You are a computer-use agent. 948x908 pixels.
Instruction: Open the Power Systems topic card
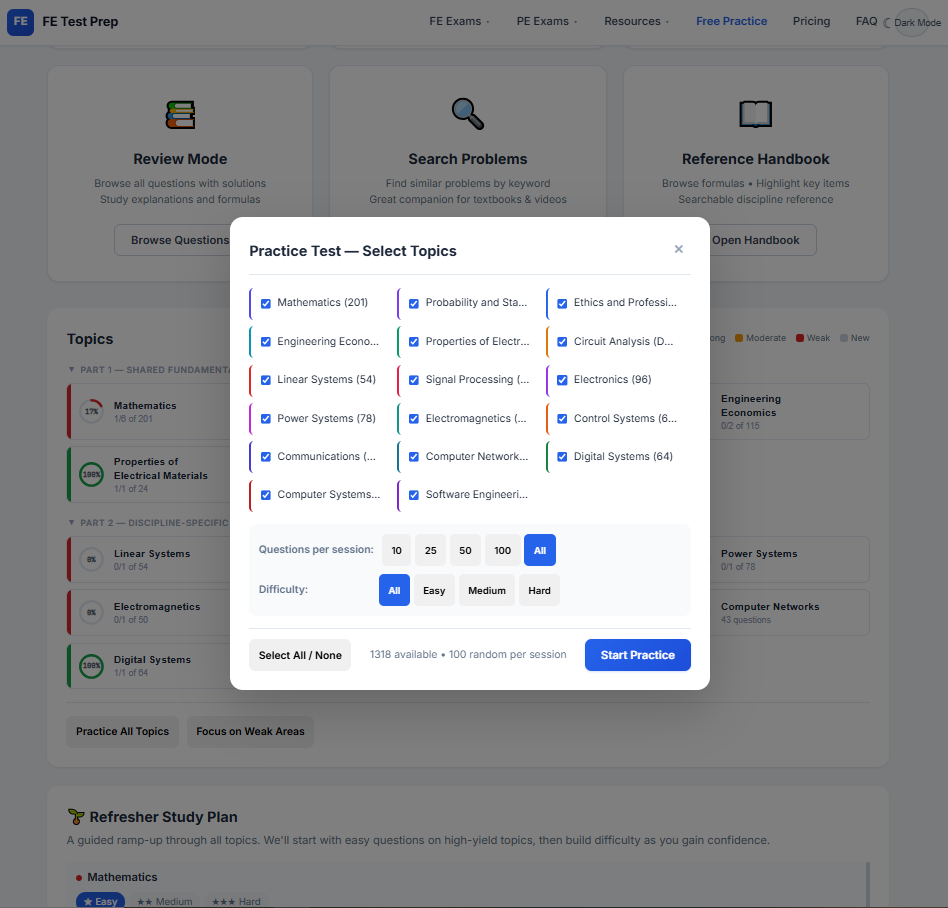788,559
